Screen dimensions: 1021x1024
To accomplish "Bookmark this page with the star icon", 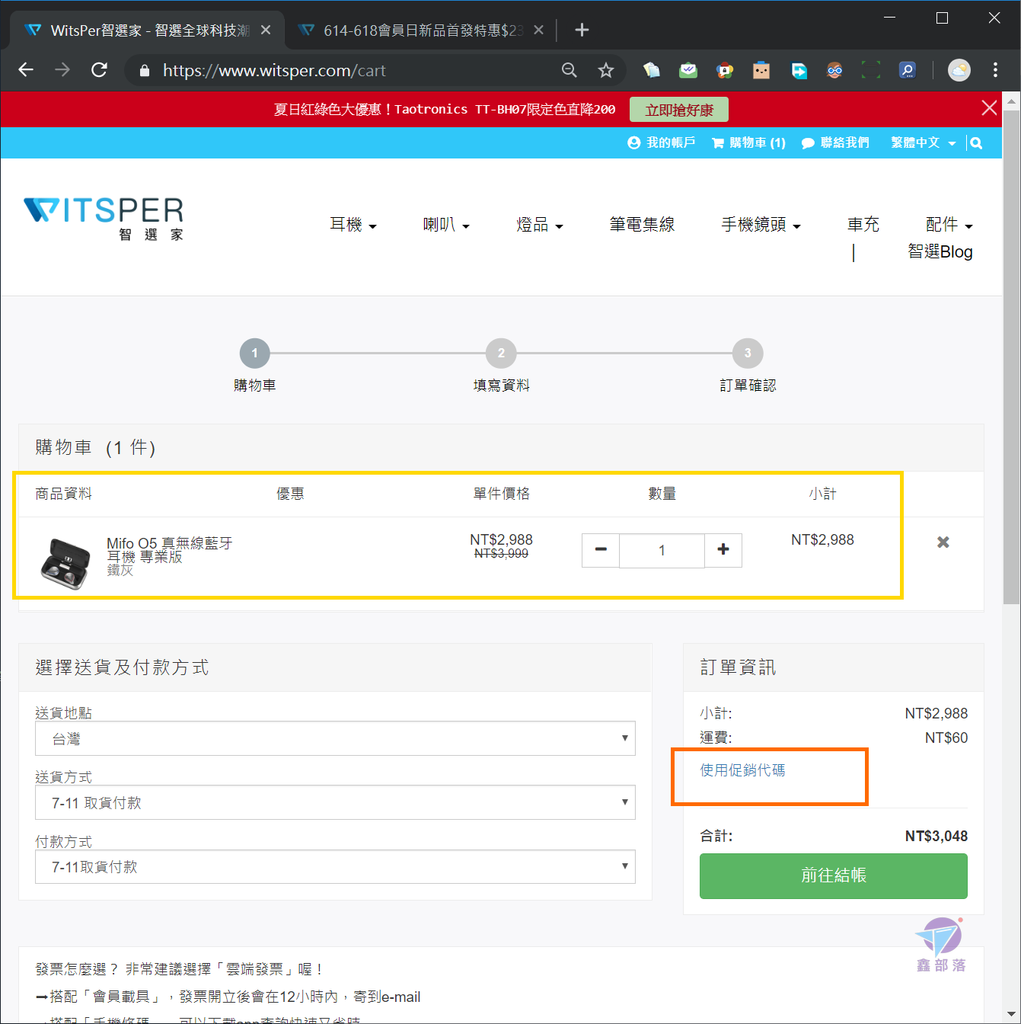I will [x=606, y=70].
